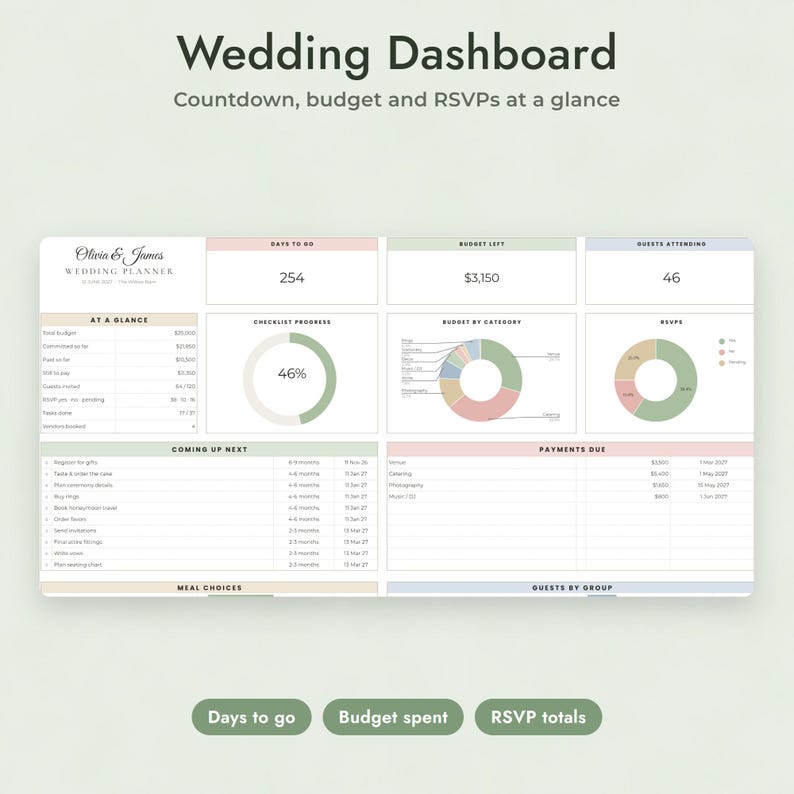Click the $3,500 Venue payment amount
Screen dimensions: 794x794
[660, 463]
